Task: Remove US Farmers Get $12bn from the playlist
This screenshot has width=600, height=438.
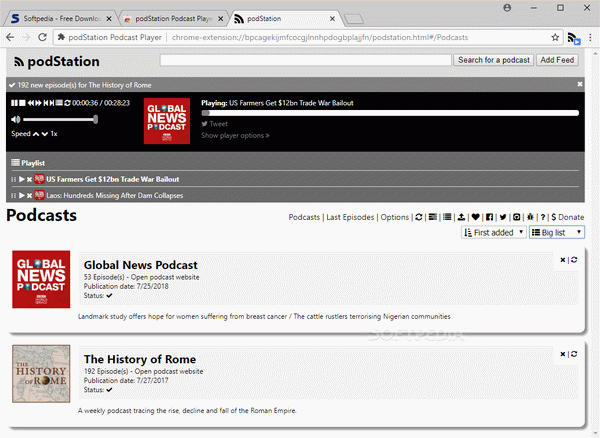Action: pyautogui.click(x=29, y=179)
